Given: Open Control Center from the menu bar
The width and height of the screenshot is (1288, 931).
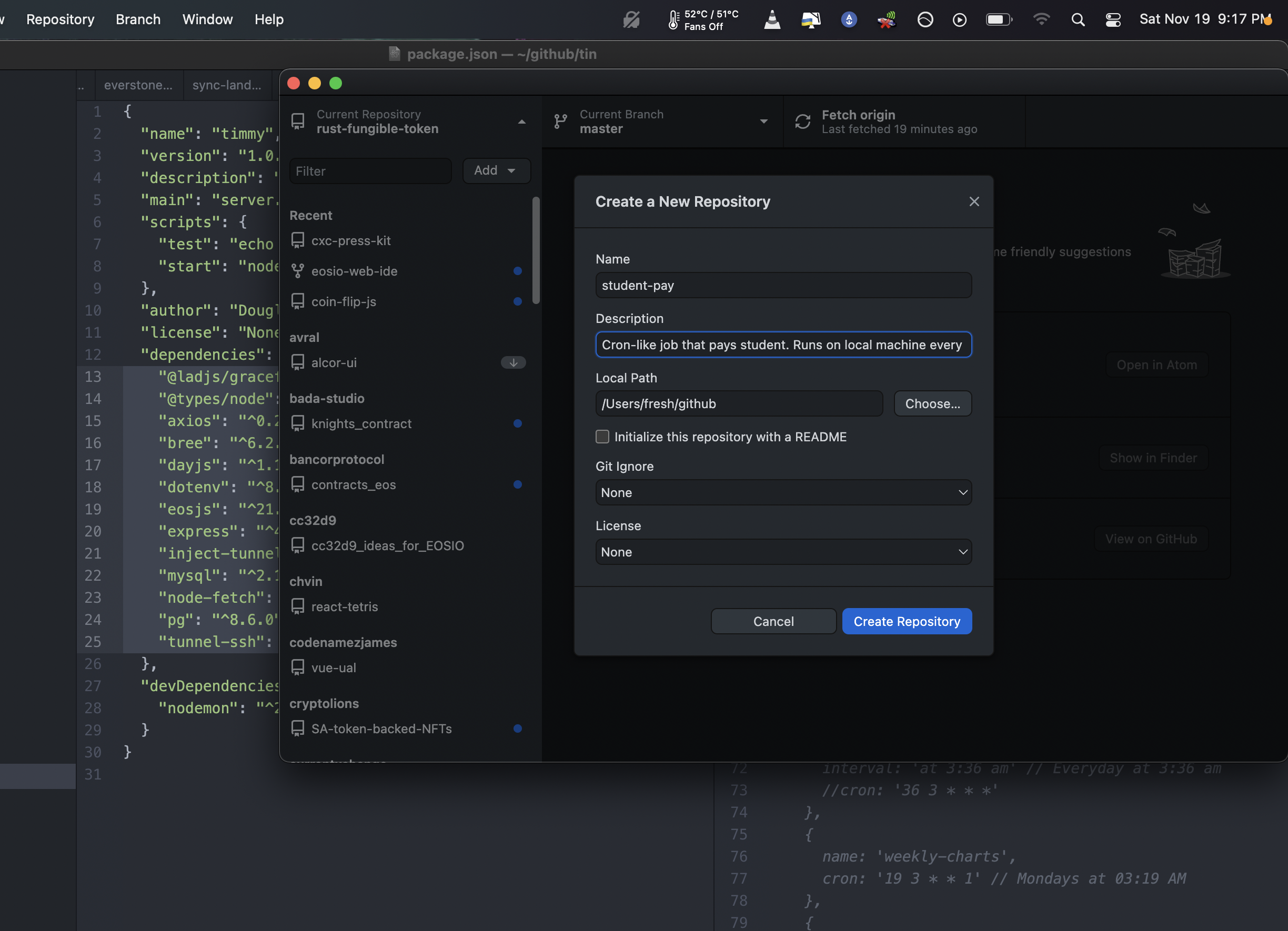Looking at the screenshot, I should point(1112,20).
